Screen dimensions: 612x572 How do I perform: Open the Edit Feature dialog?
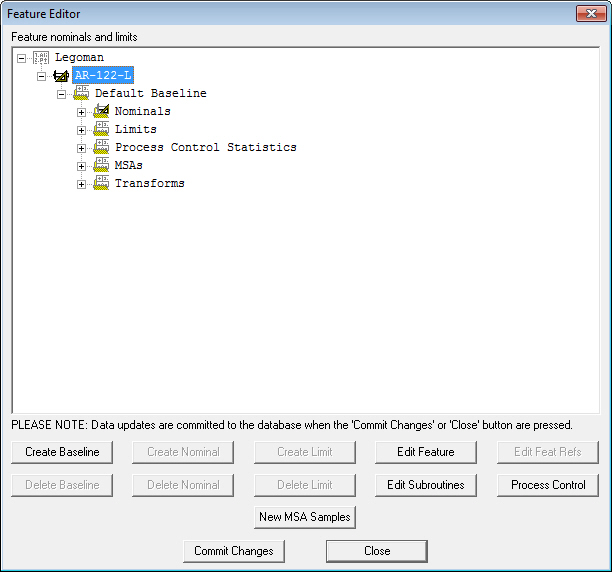tap(426, 452)
